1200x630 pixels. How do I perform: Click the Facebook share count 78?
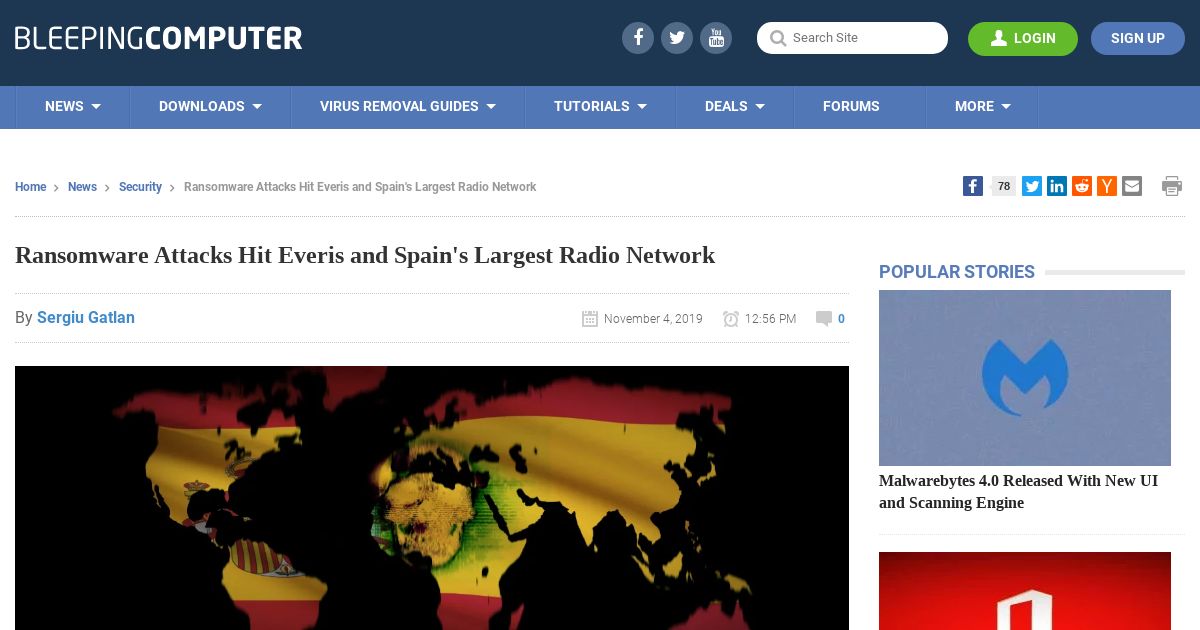[1004, 186]
